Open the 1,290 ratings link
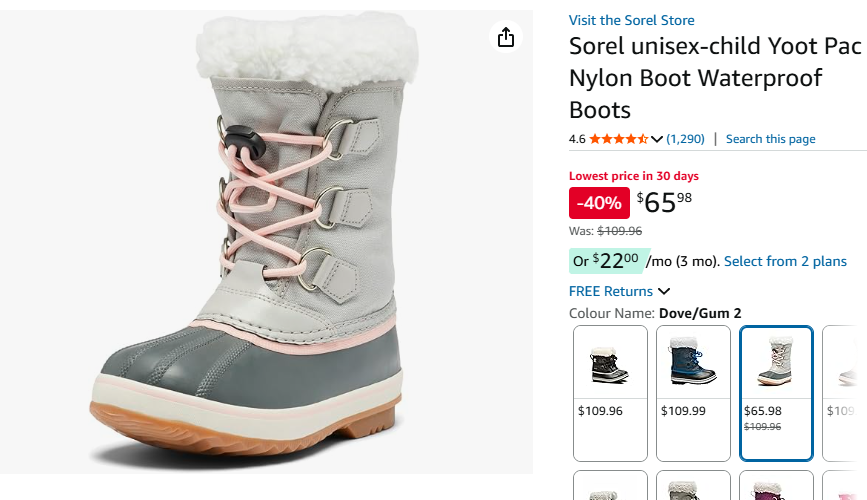The width and height of the screenshot is (867, 500). point(685,139)
